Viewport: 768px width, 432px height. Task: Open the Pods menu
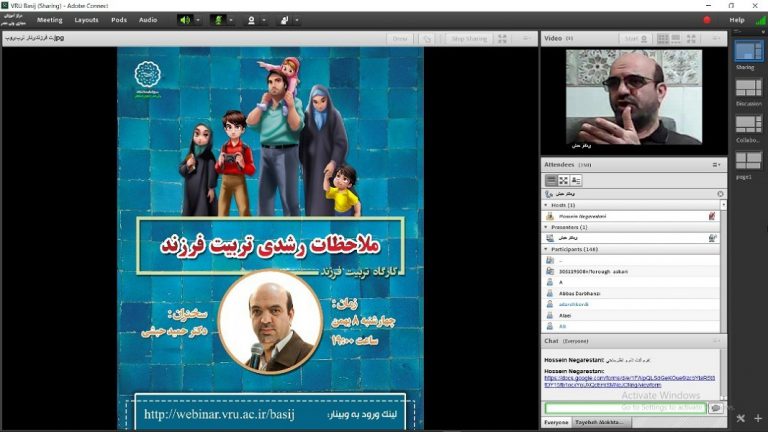point(119,20)
